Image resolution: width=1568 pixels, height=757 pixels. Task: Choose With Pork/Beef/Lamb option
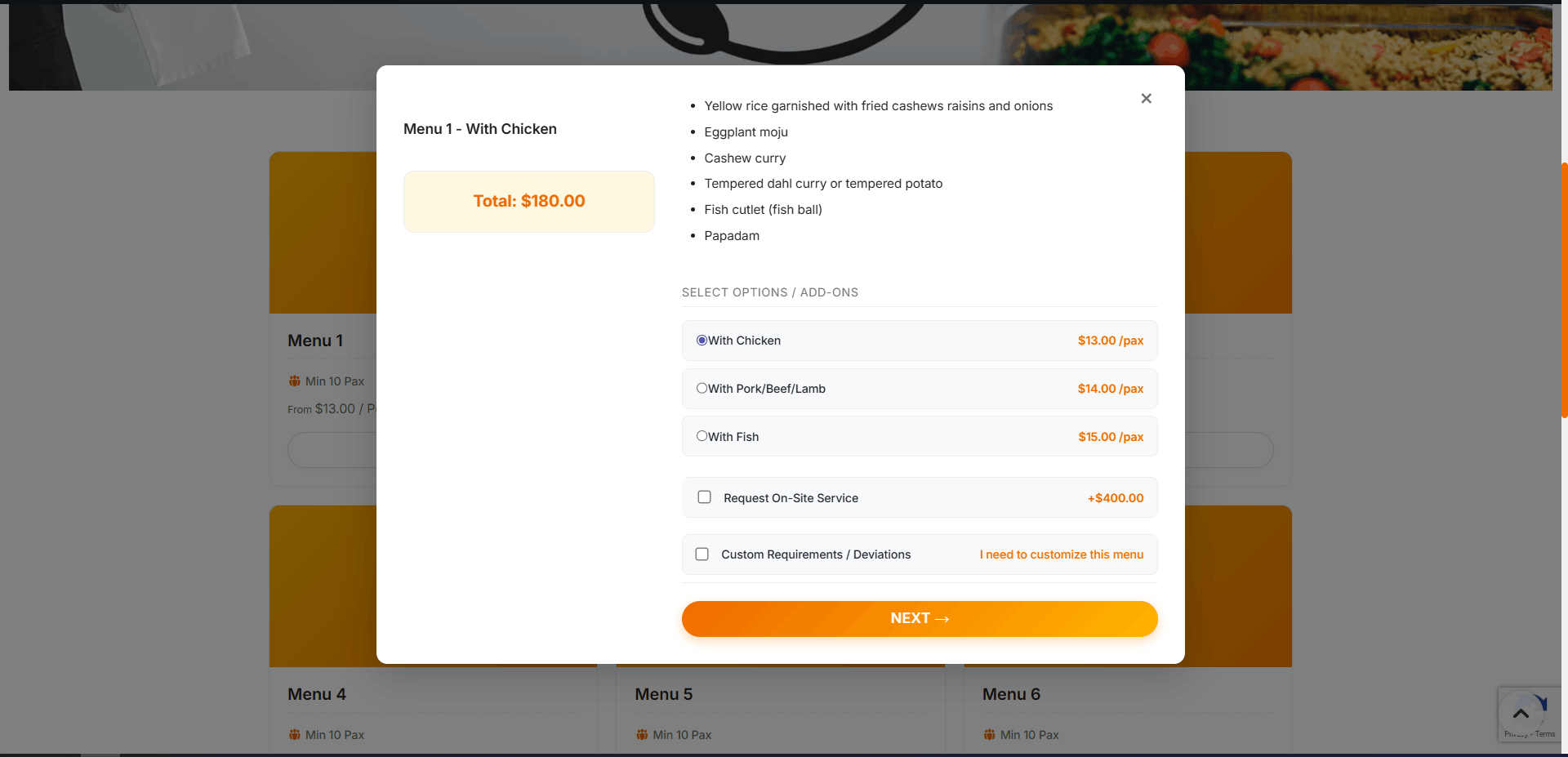point(702,389)
